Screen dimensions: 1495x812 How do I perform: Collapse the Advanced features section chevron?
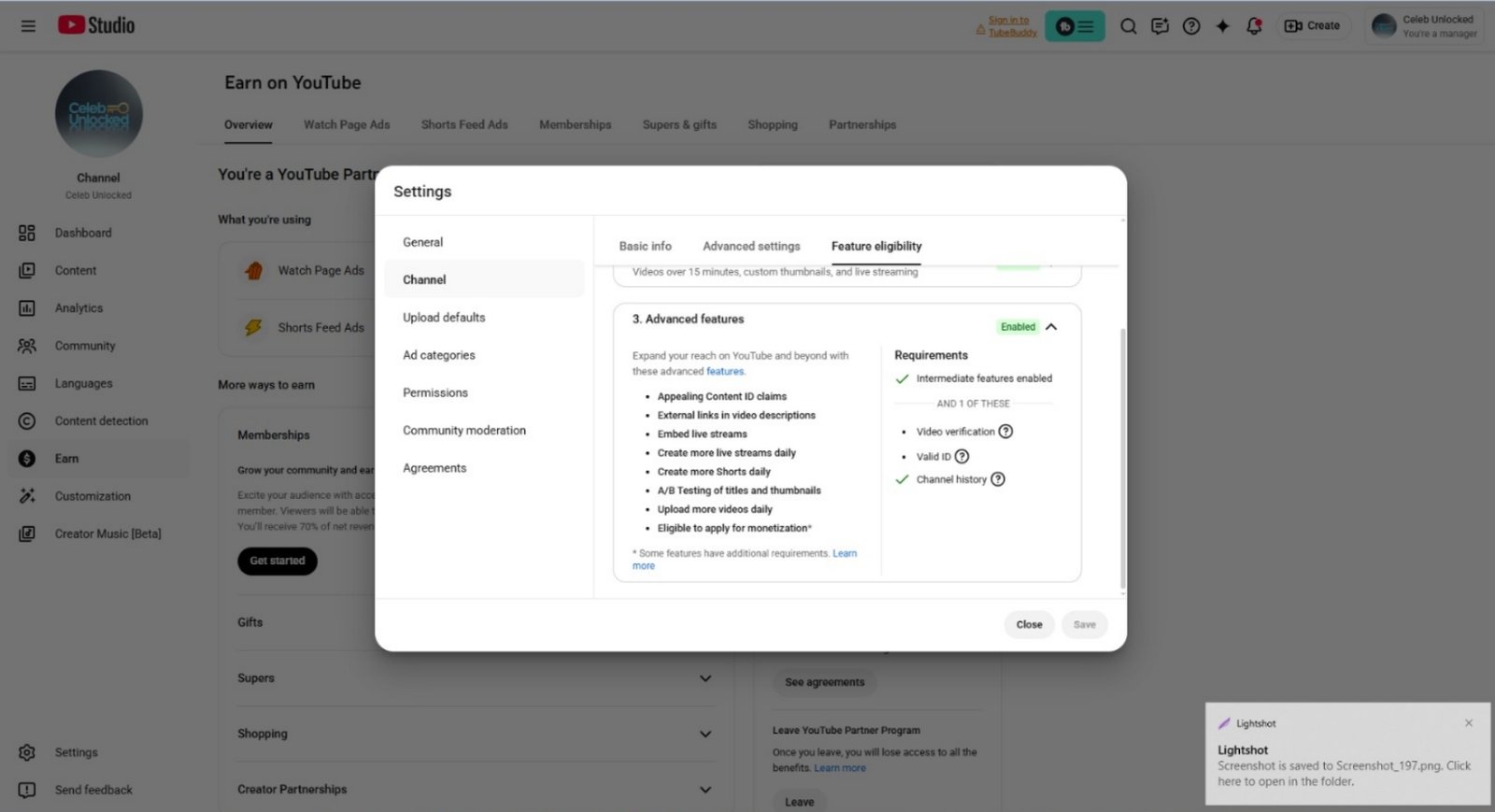[x=1051, y=327]
